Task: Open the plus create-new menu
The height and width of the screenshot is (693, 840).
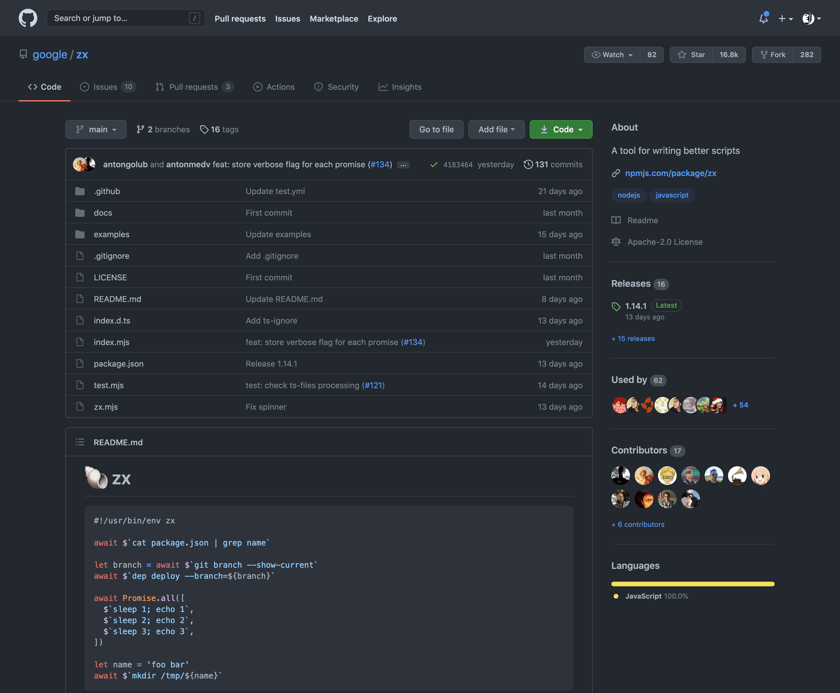Action: 785,18
